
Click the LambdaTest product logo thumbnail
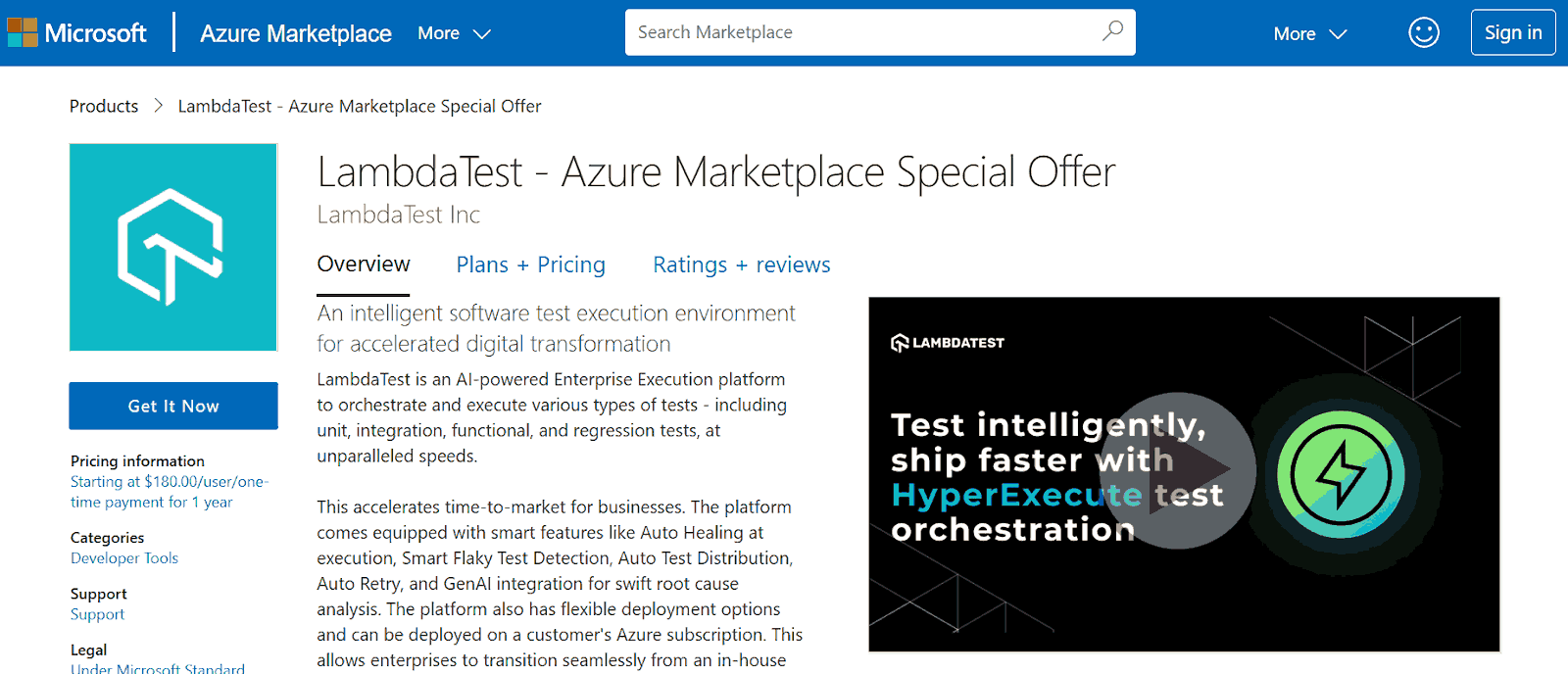pos(172,247)
